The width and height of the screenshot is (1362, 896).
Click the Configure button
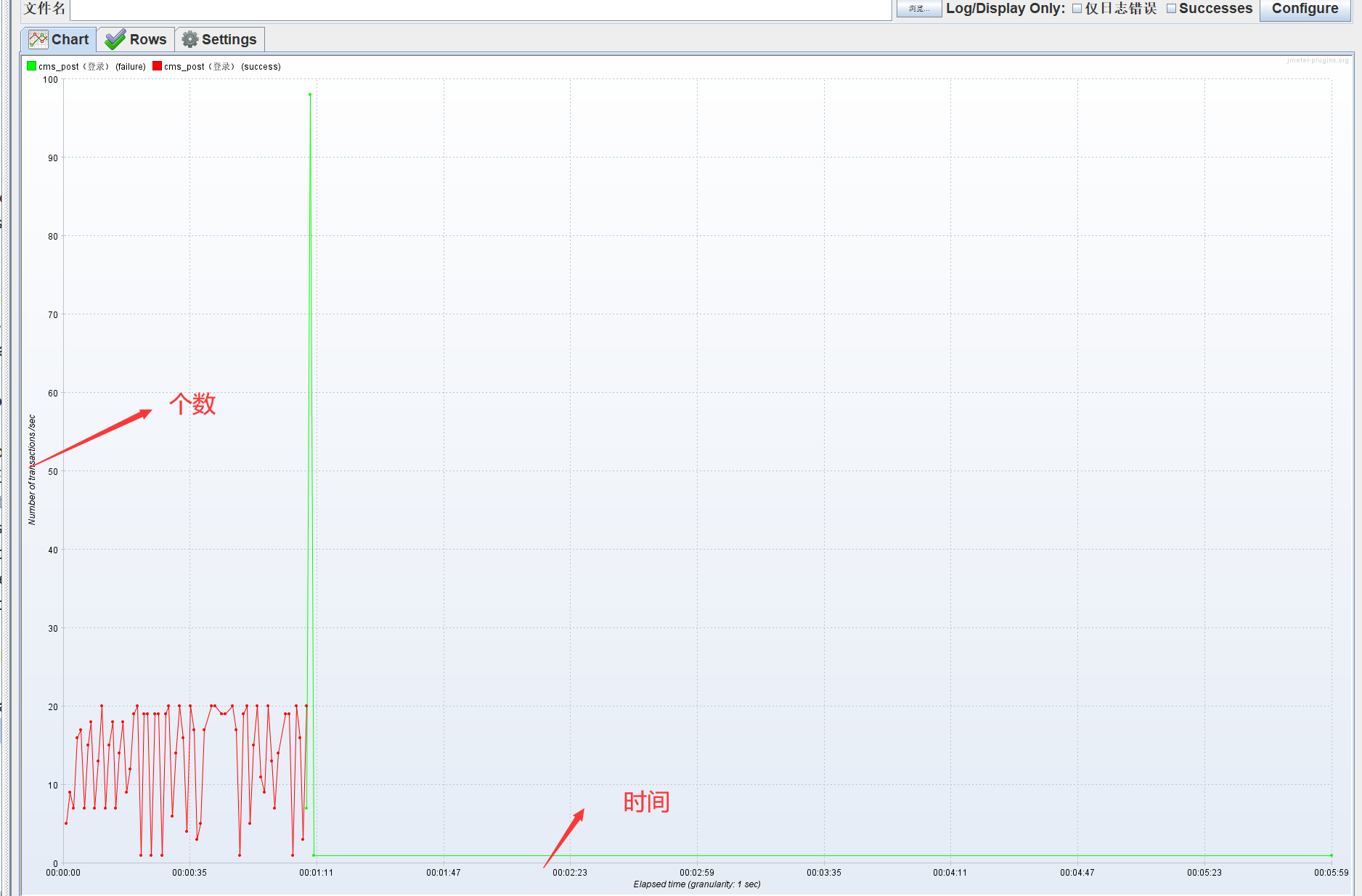(x=1305, y=9)
